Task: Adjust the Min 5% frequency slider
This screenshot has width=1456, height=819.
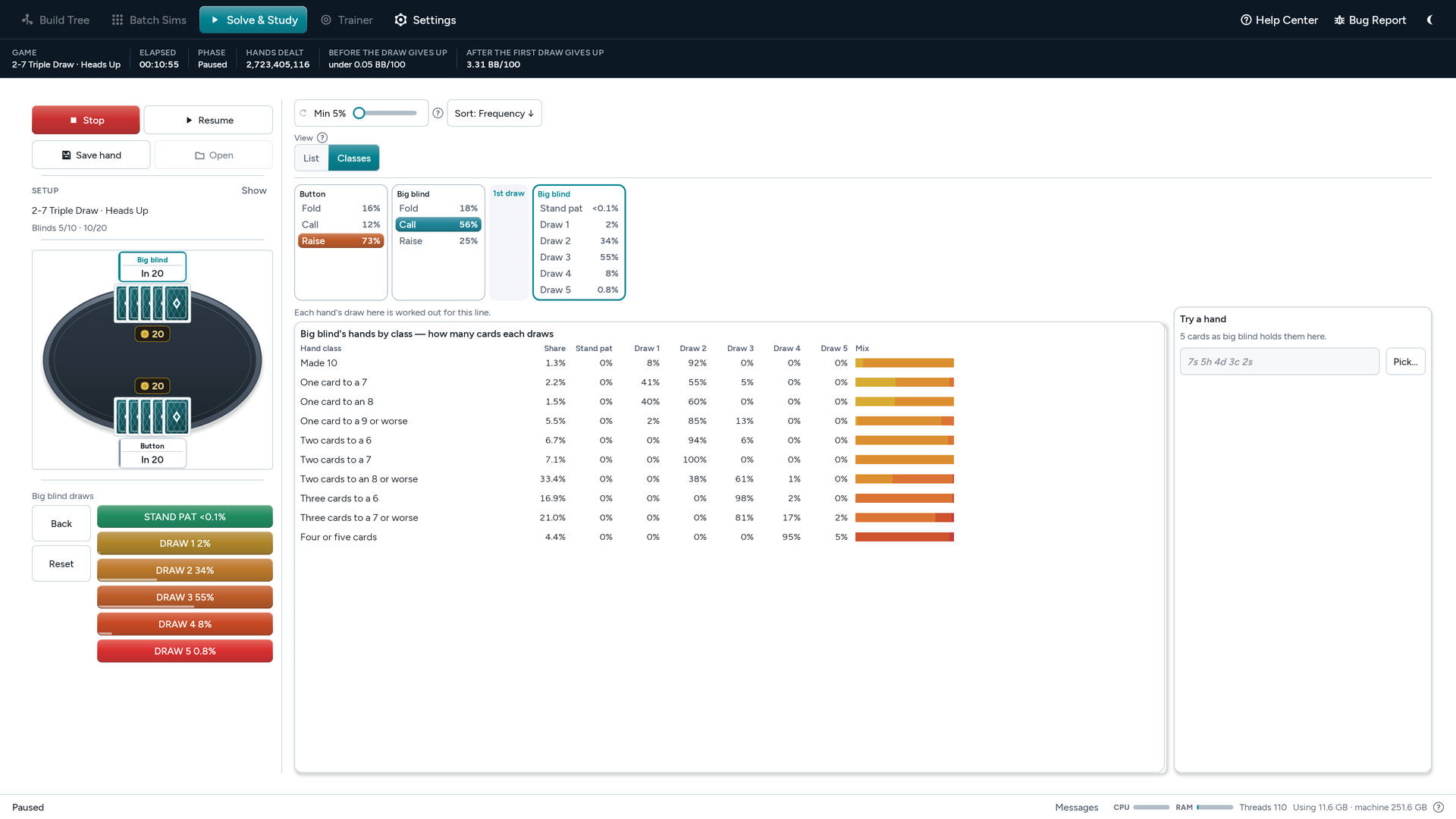Action: 386,113
